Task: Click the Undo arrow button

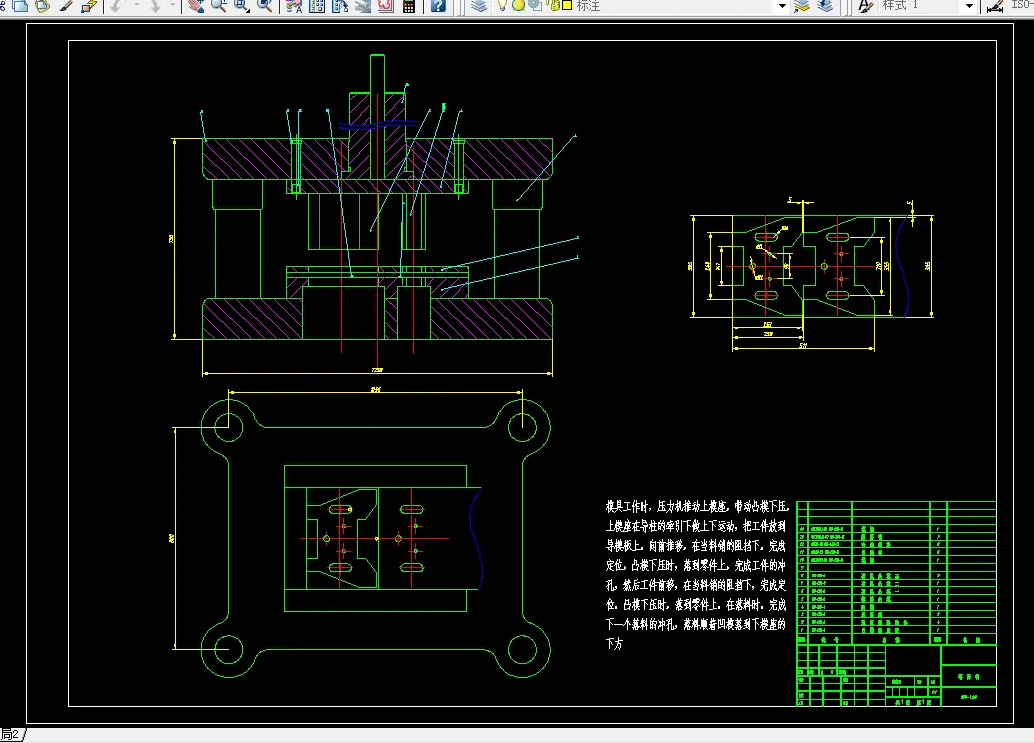Action: 115,6
